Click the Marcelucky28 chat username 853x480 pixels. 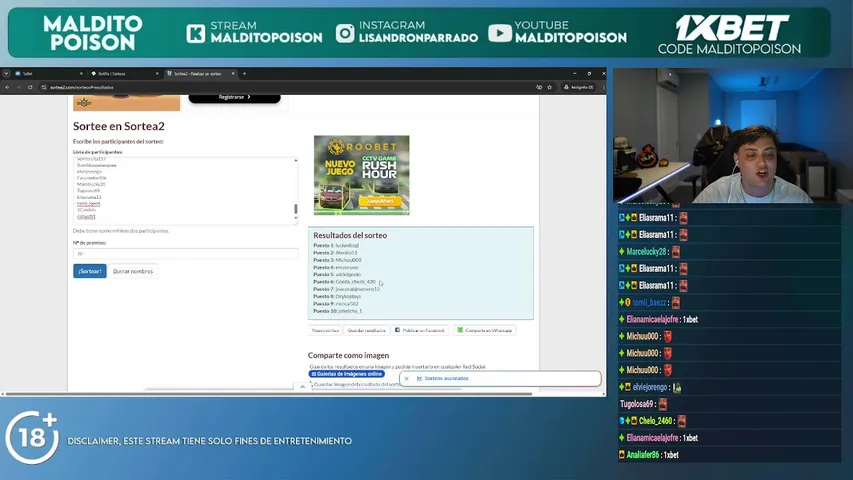tap(646, 251)
